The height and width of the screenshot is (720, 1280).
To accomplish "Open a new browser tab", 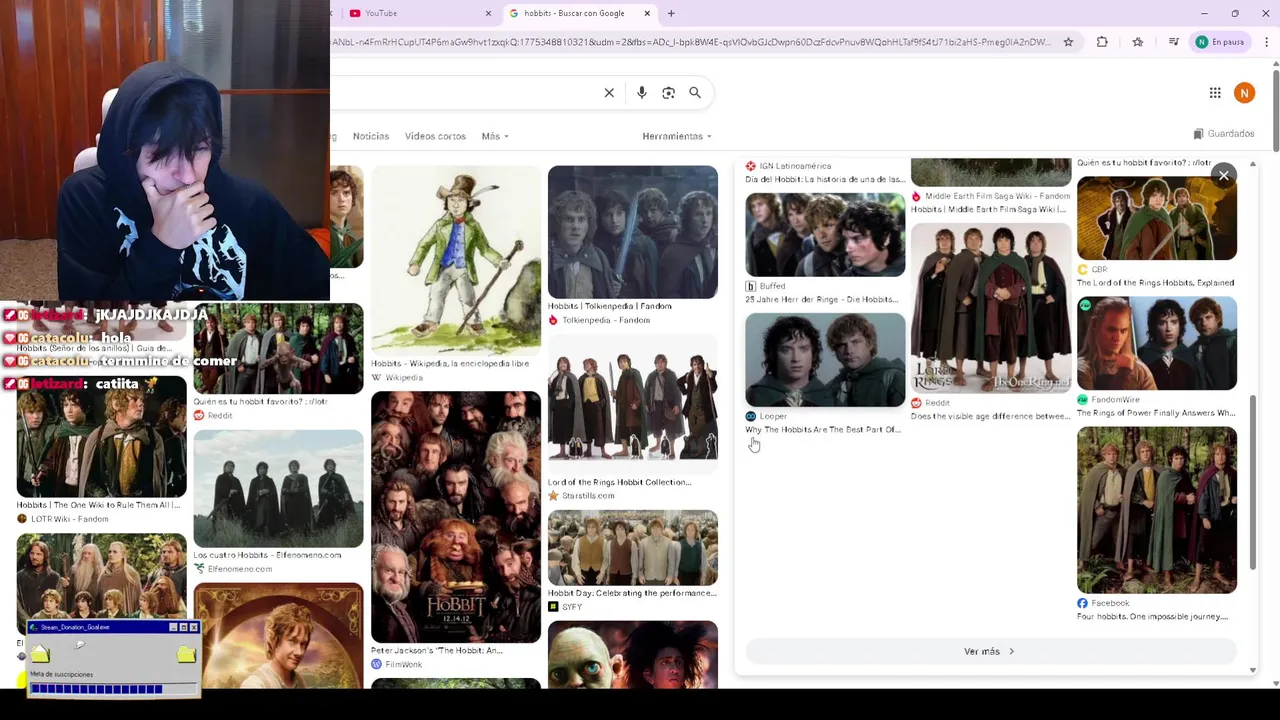I will (x=671, y=13).
